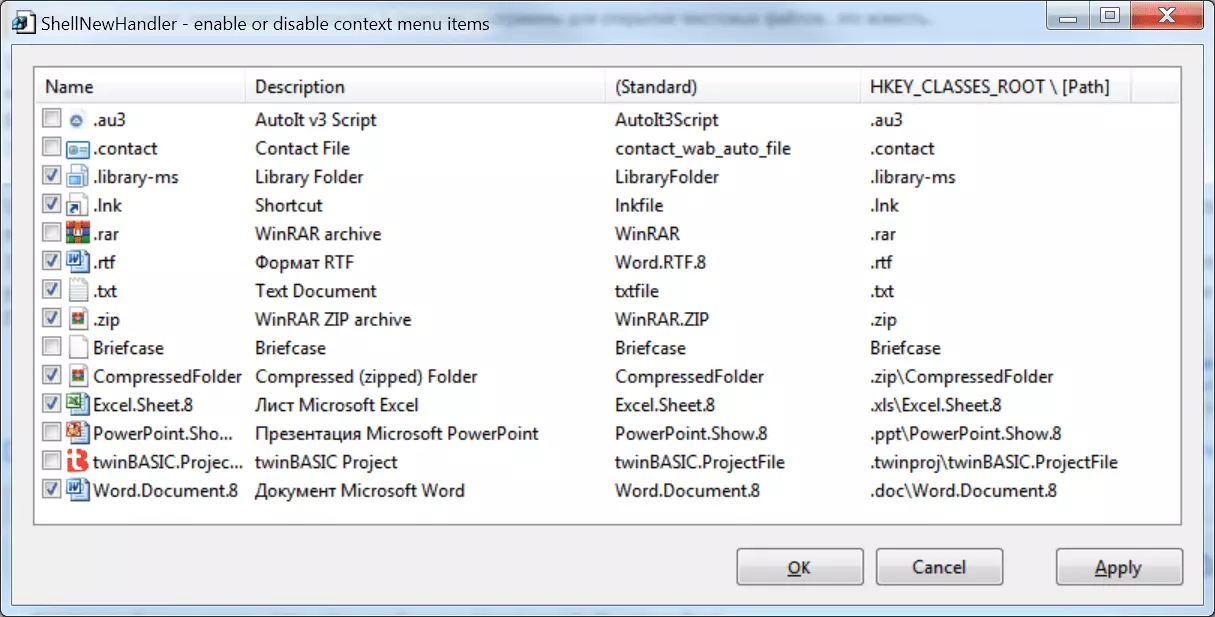The image size is (1215, 617).
Task: Click 'twinBASIC.ProjectFile' in Standard column
Action: pos(700,462)
